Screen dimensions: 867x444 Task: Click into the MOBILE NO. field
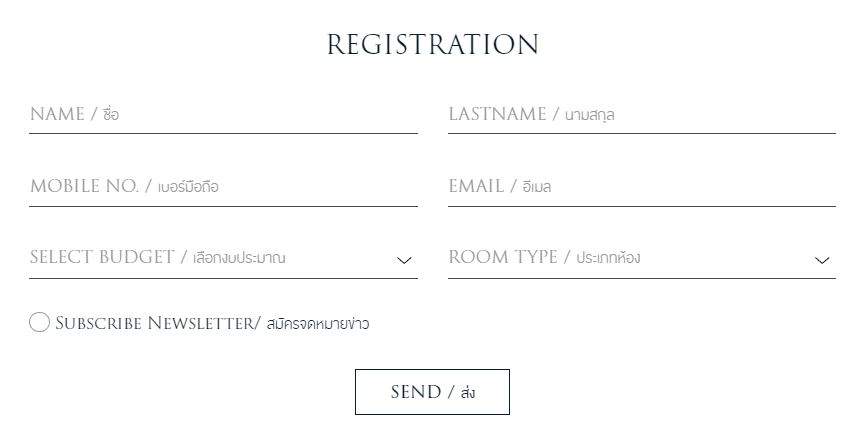point(223,186)
